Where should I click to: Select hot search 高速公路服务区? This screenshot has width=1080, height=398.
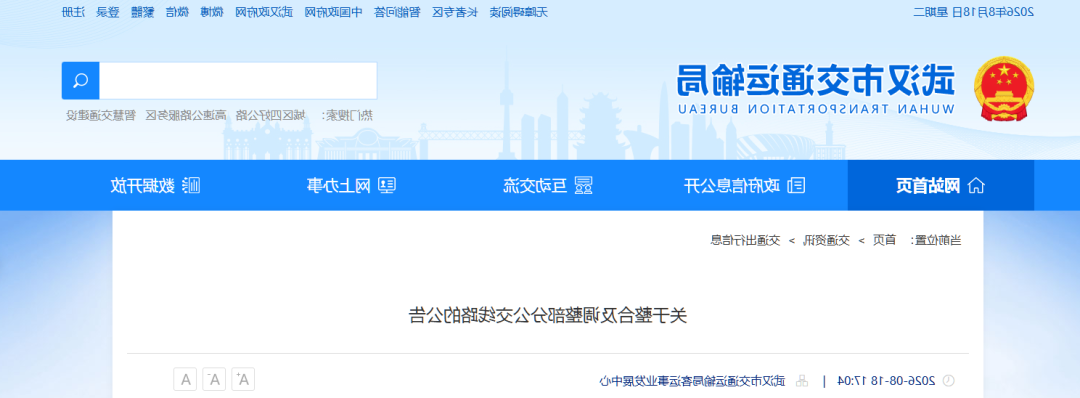(x=186, y=115)
